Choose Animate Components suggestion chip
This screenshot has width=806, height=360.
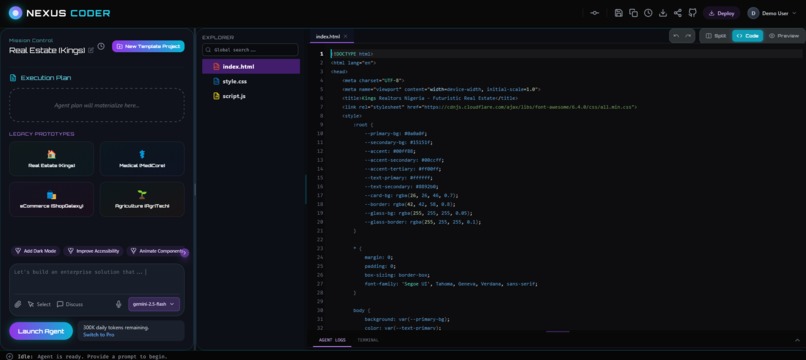(x=156, y=251)
